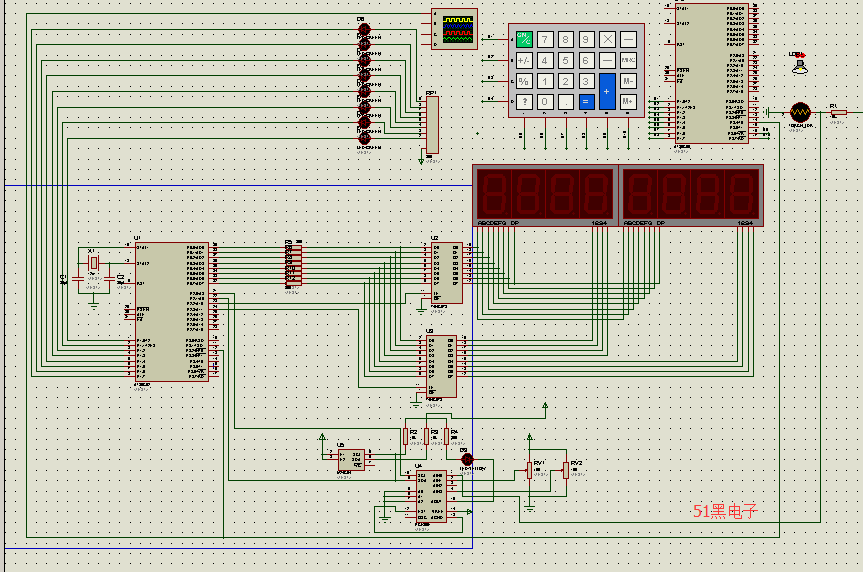863x572 pixels.
Task: Click the decimal point keypad key
Action: (565, 102)
